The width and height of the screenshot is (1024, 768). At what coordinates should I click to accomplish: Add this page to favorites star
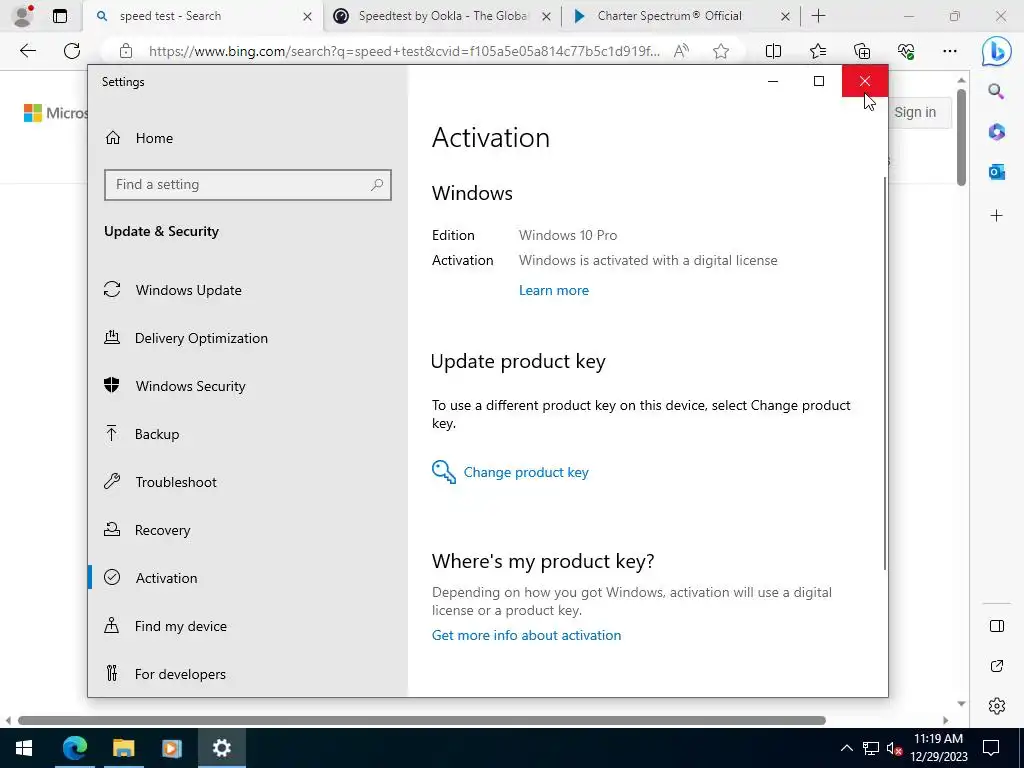pyautogui.click(x=721, y=51)
